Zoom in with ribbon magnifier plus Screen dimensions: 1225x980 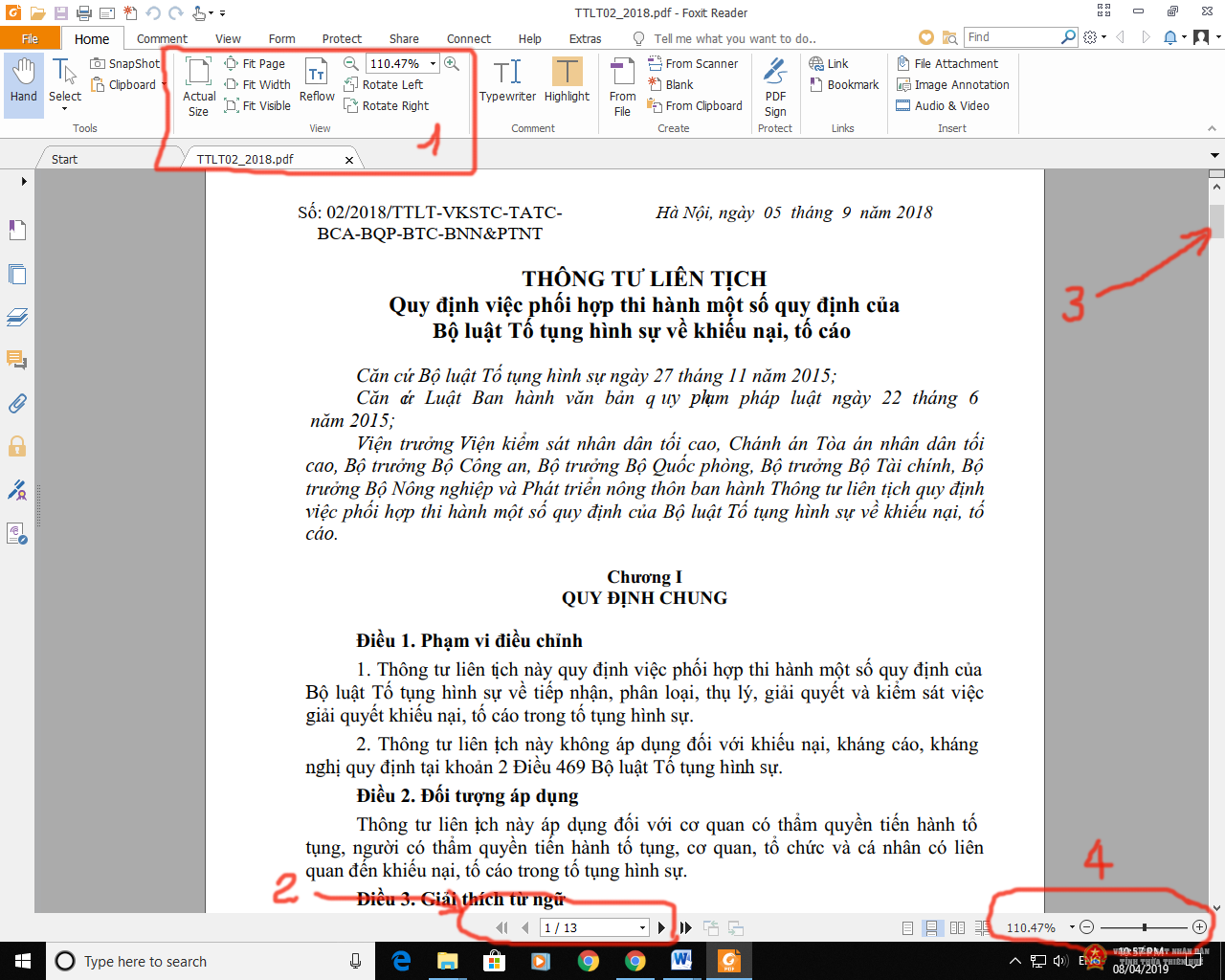[x=452, y=63]
